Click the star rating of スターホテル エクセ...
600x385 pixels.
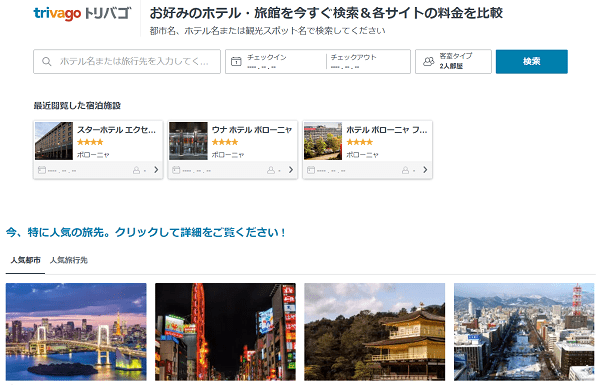click(x=90, y=142)
